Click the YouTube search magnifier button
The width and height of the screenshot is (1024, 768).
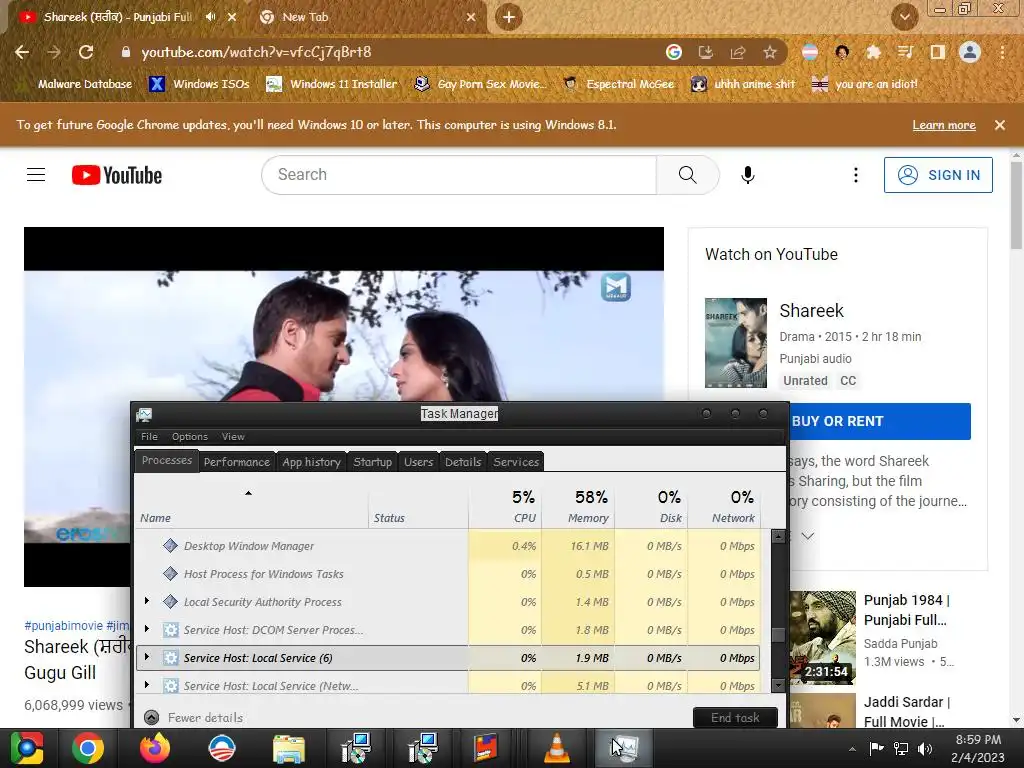click(687, 175)
